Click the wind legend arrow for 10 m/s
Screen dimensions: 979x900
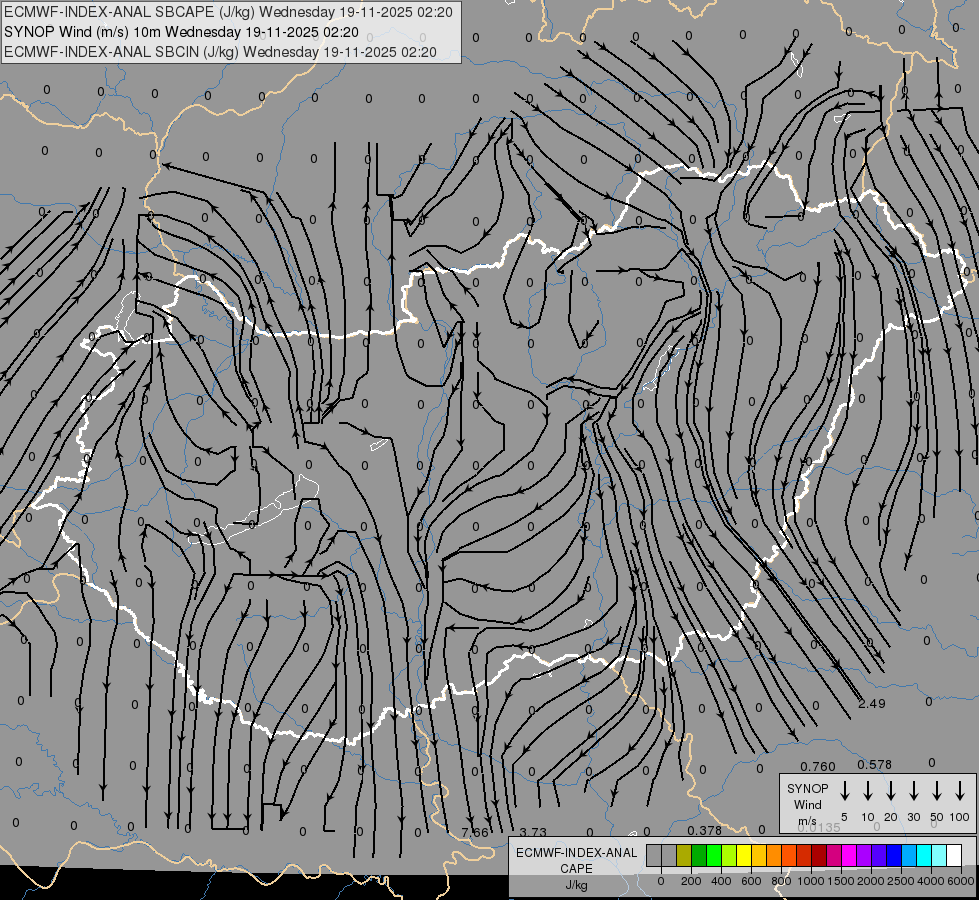(868, 791)
